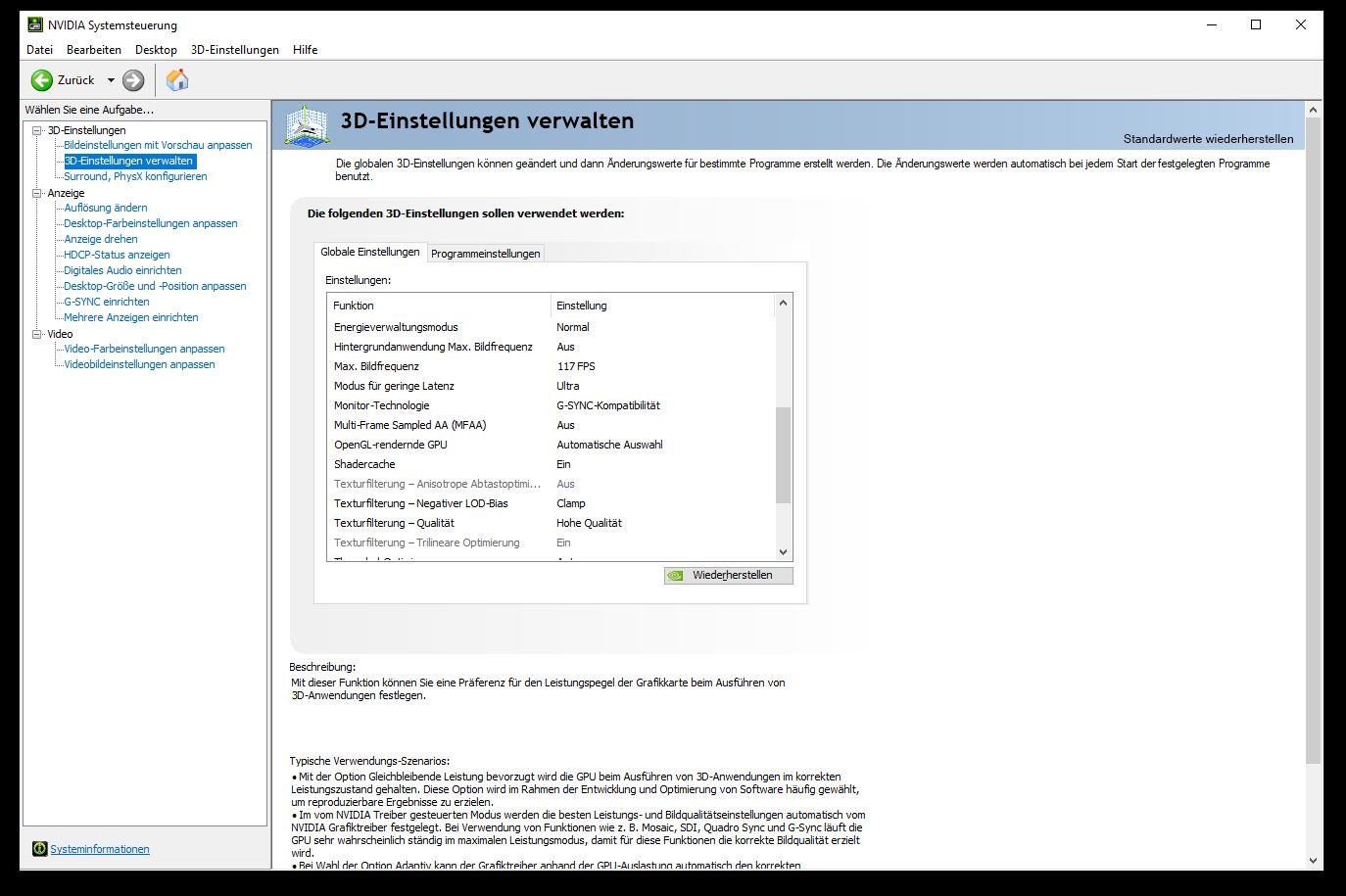Open Desktop-Größe und -Position anpassen
The width and height of the screenshot is (1346, 896).
[x=155, y=286]
